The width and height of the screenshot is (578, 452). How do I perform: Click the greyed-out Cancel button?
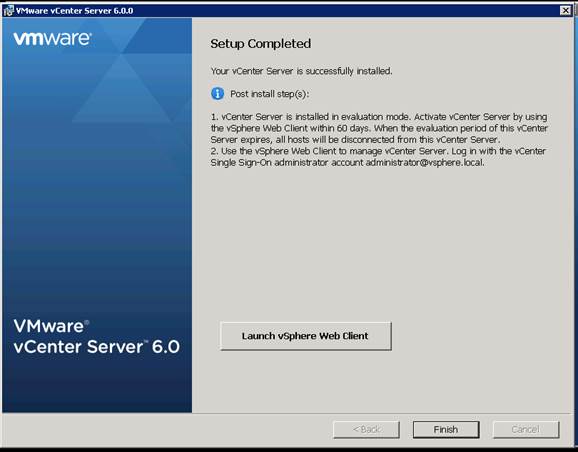pos(526,430)
